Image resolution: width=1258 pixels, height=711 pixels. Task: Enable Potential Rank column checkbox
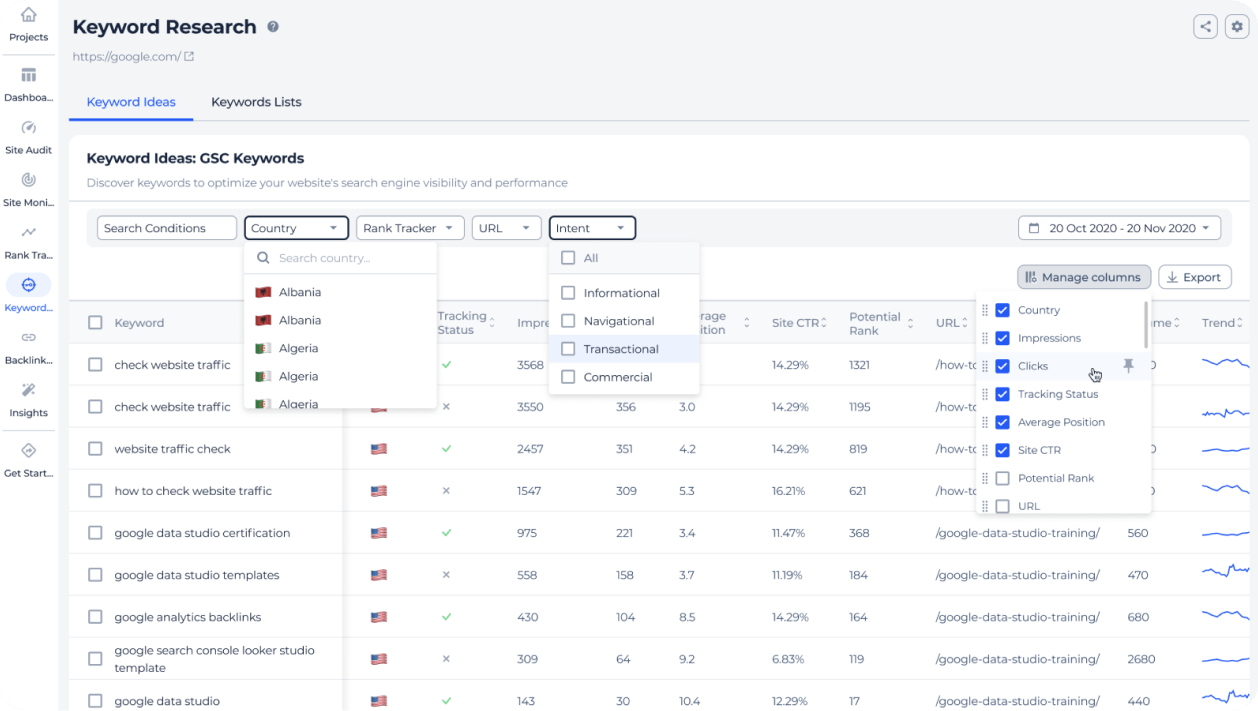(1003, 478)
